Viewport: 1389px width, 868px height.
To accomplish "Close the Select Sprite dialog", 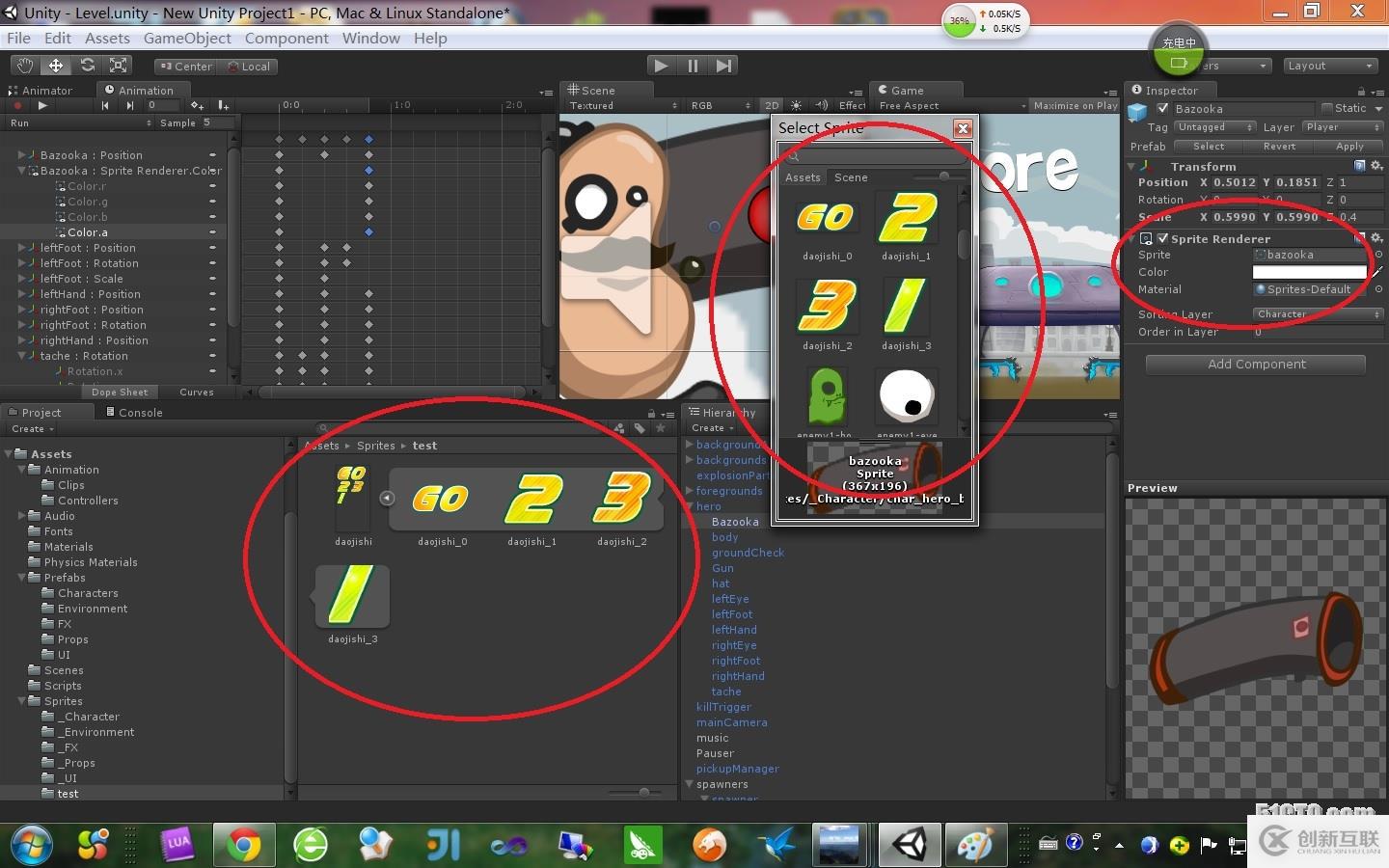I will point(963,128).
